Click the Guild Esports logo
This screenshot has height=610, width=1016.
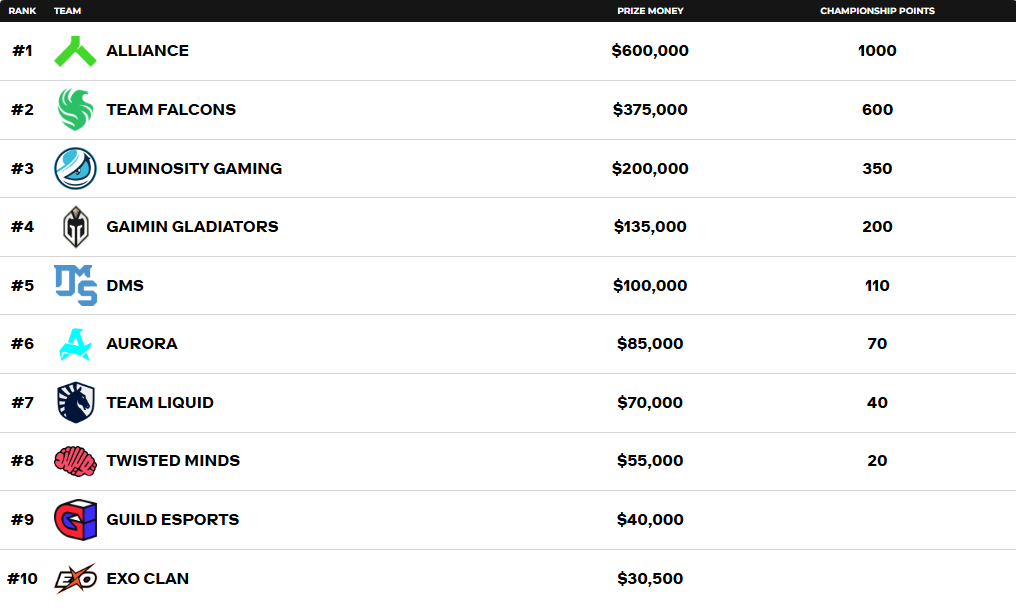(x=75, y=519)
